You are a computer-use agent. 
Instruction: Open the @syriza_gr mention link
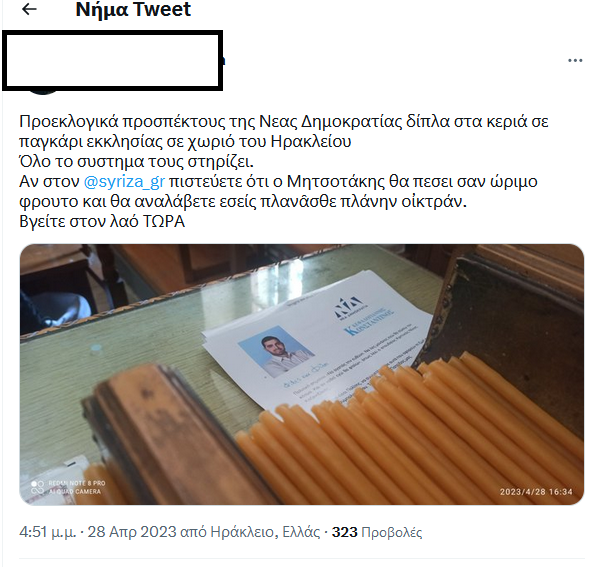click(x=124, y=182)
